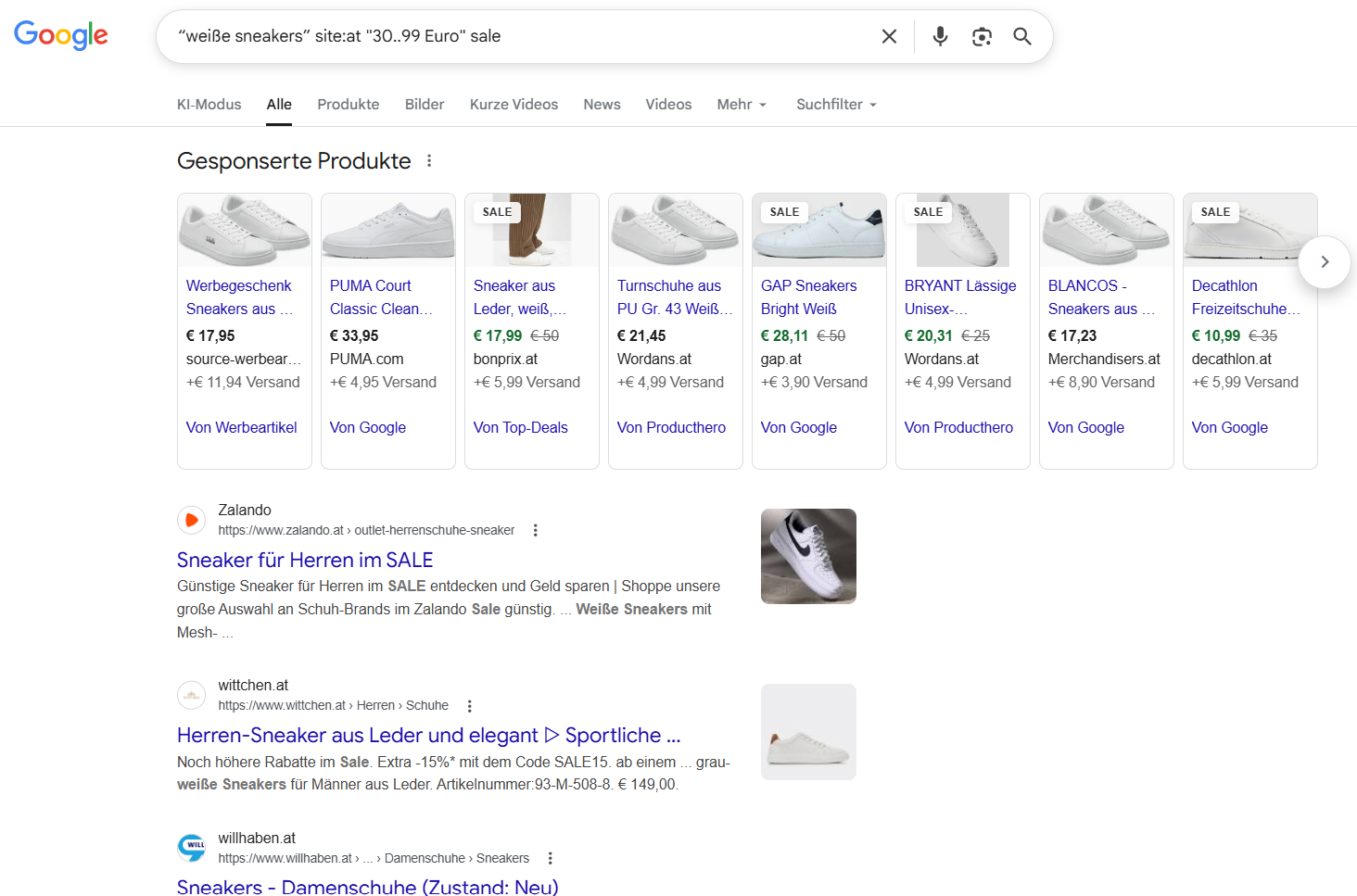Open options for Gesponserte Produkte

[429, 160]
